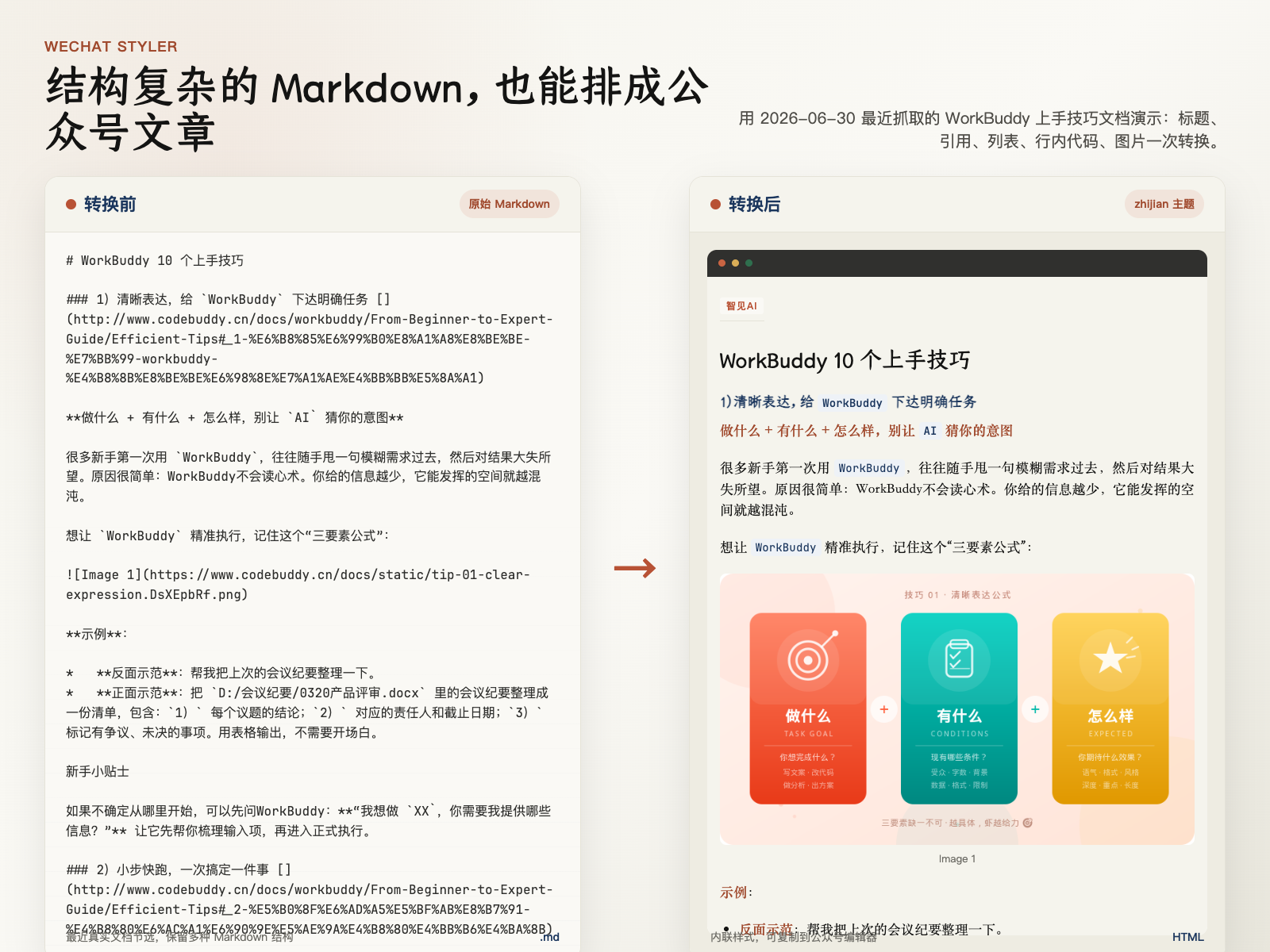Viewport: 1270px width, 952px height.
Task: Click the **示例**: markdown line
Action: (x=97, y=634)
